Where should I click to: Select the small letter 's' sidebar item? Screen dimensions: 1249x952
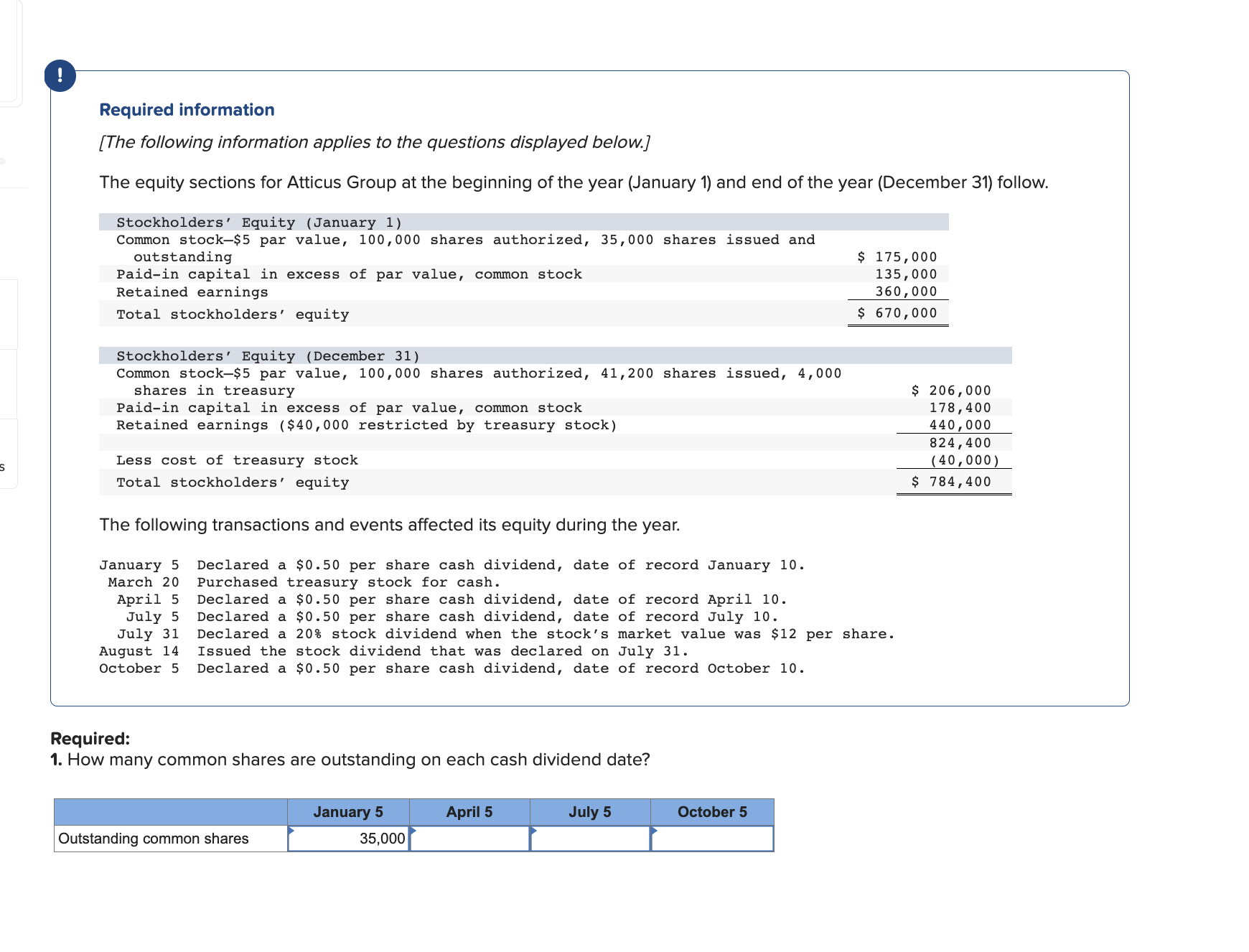(4, 467)
